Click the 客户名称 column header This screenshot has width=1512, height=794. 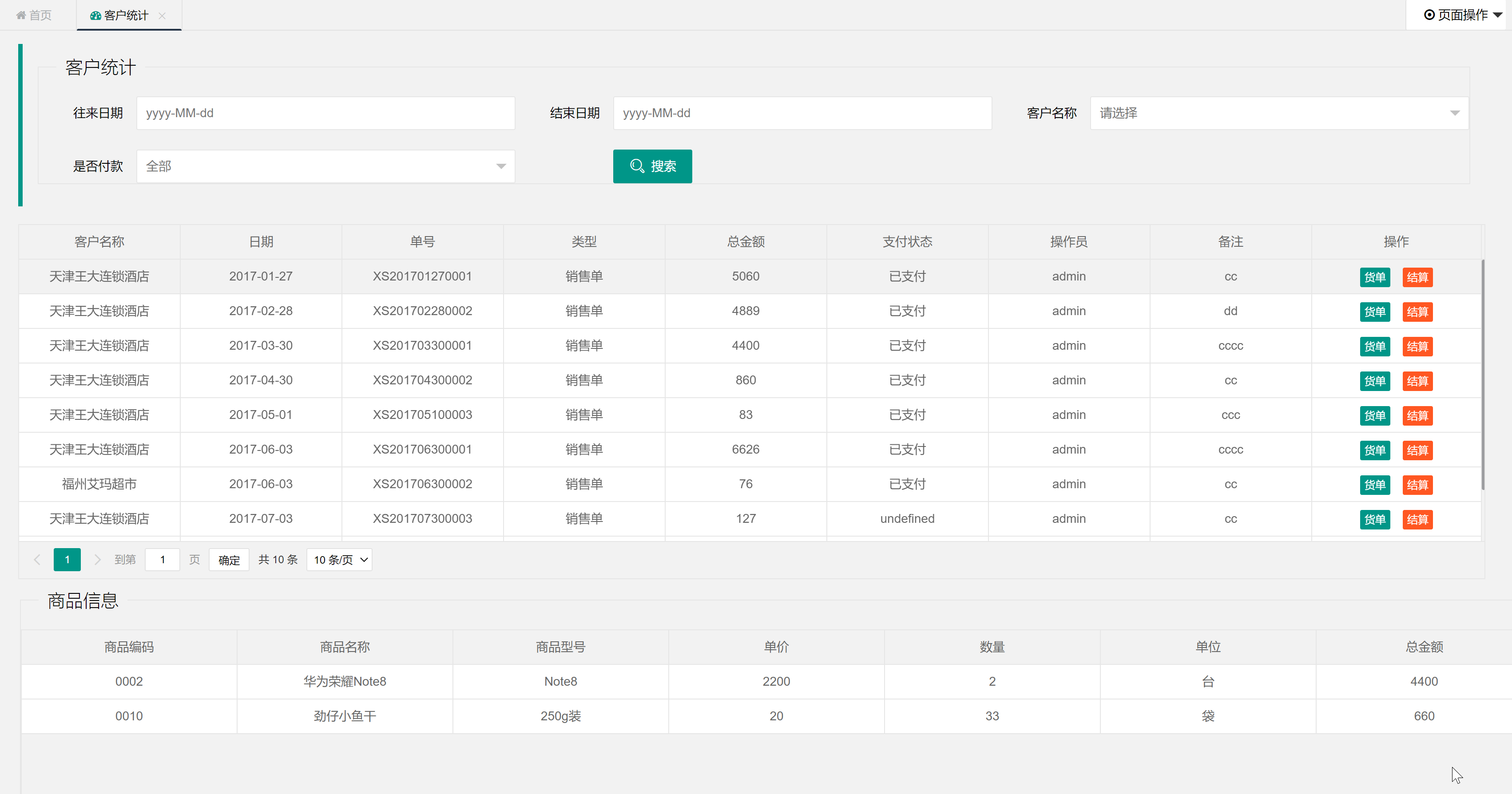point(99,242)
